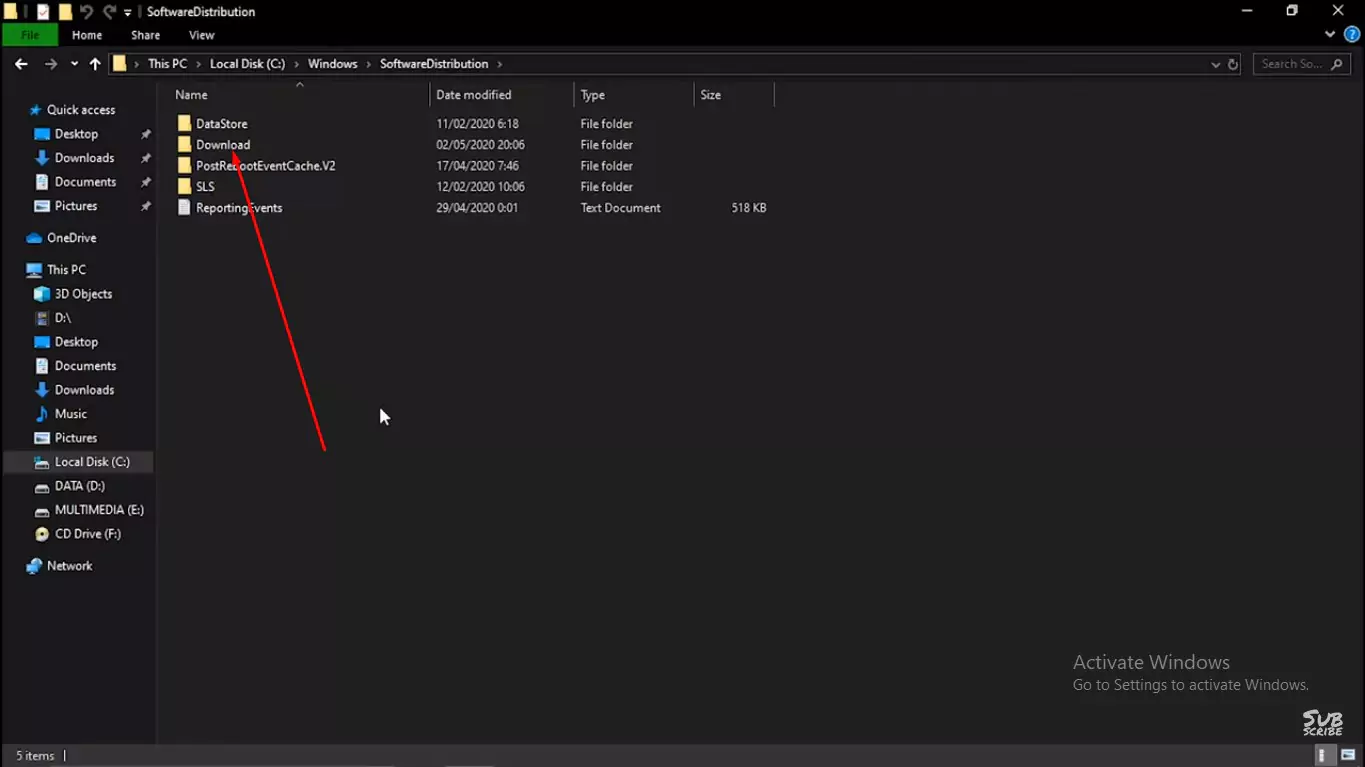Switch to Large icons view in status bar

(1347, 756)
